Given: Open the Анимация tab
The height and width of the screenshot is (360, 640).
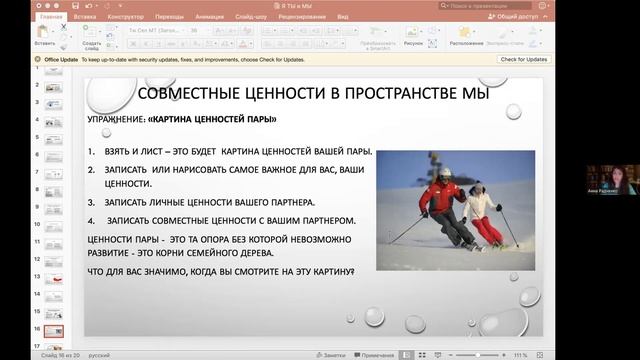Looking at the screenshot, I should click(x=209, y=17).
